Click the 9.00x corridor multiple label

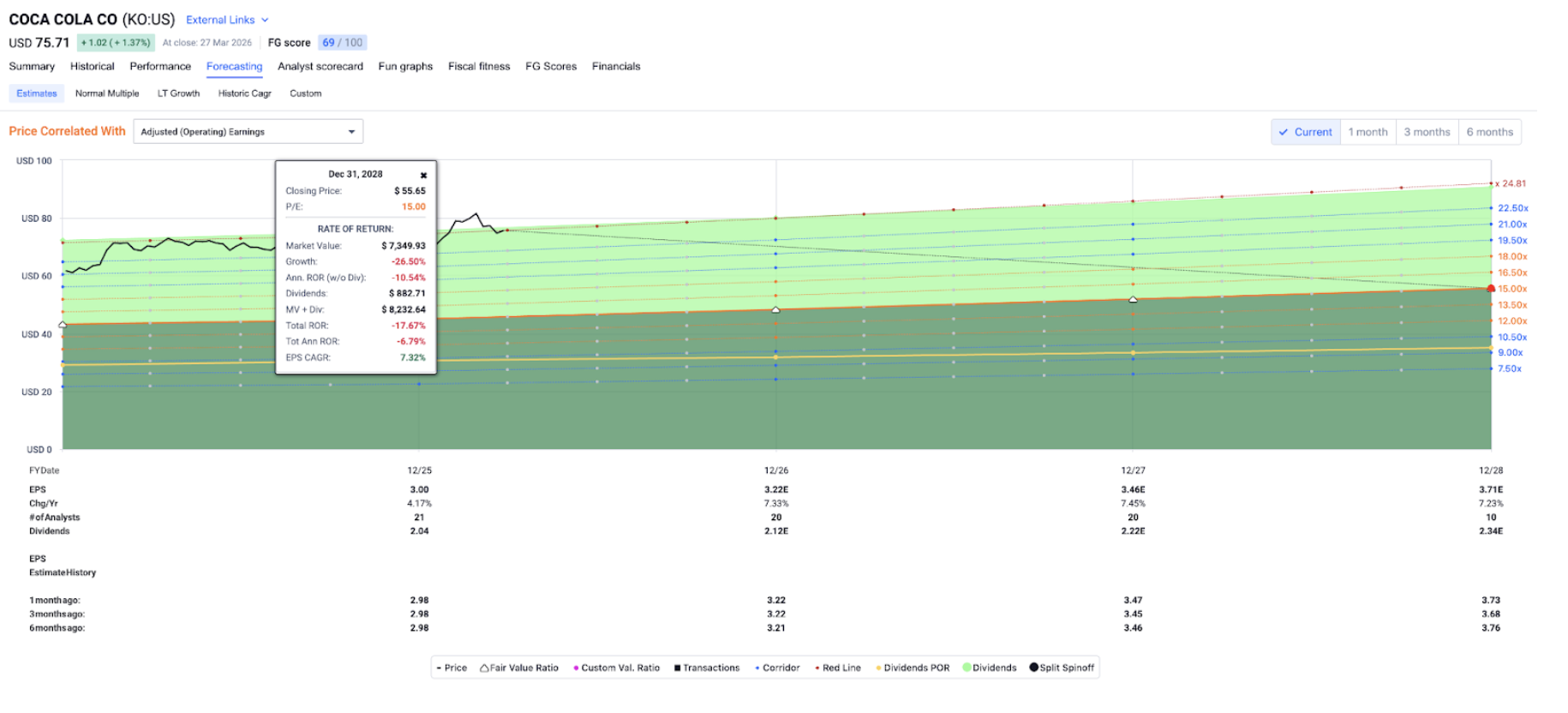tap(1511, 353)
